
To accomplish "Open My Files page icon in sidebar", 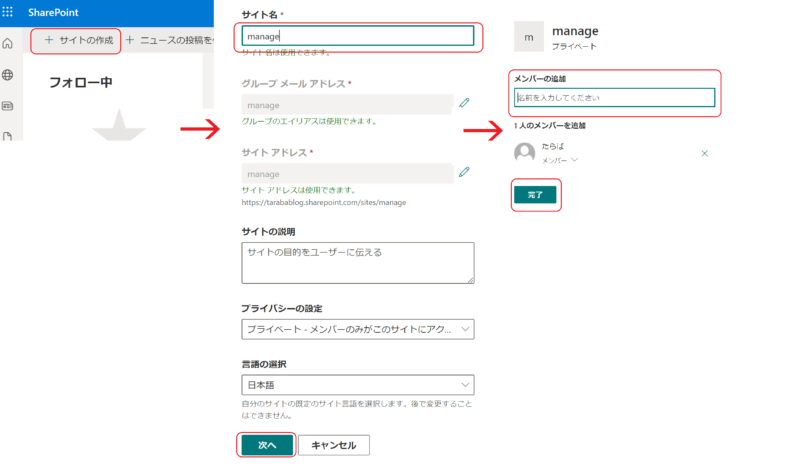I will [x=8, y=135].
